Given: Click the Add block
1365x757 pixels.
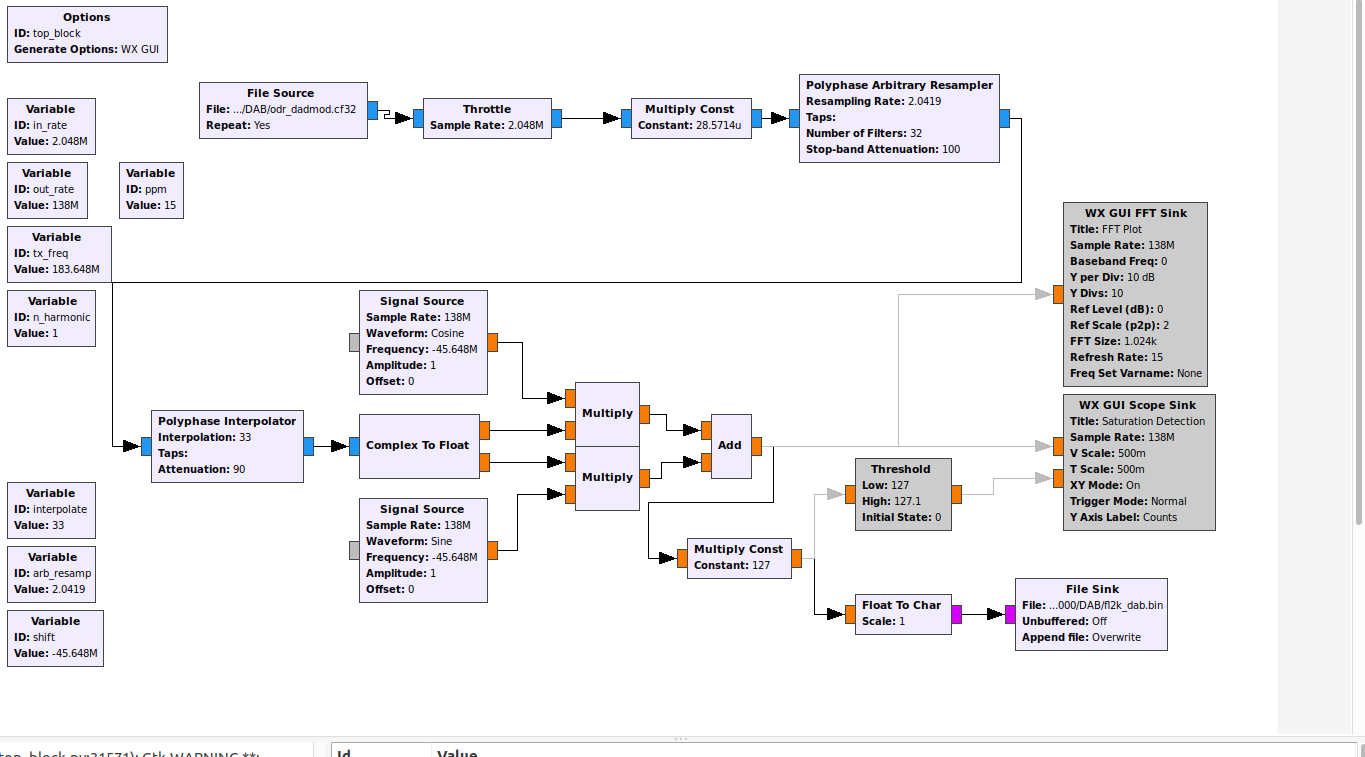Looking at the screenshot, I should pos(730,446).
